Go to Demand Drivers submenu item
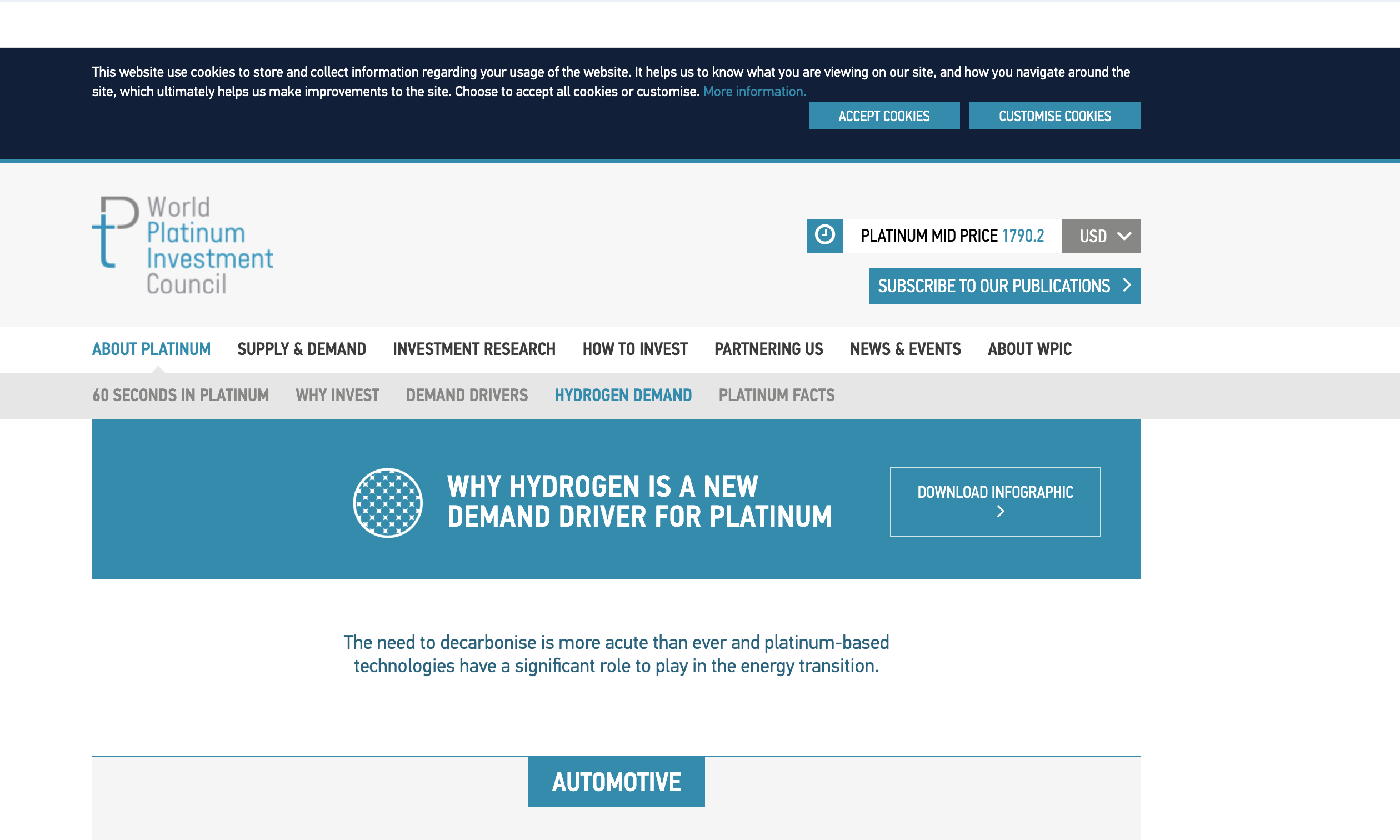 (x=467, y=395)
